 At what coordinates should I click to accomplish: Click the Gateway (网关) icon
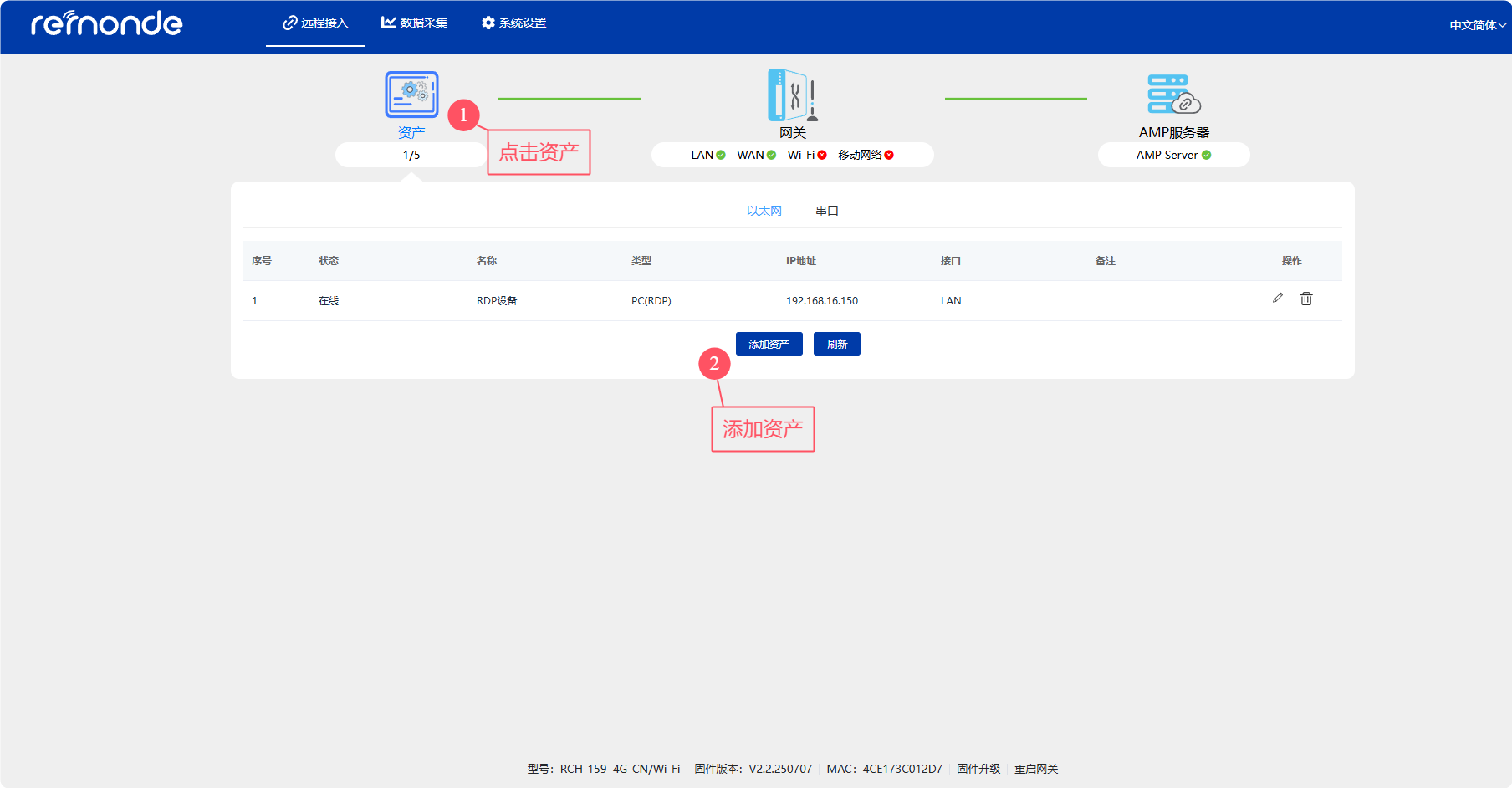pos(792,95)
